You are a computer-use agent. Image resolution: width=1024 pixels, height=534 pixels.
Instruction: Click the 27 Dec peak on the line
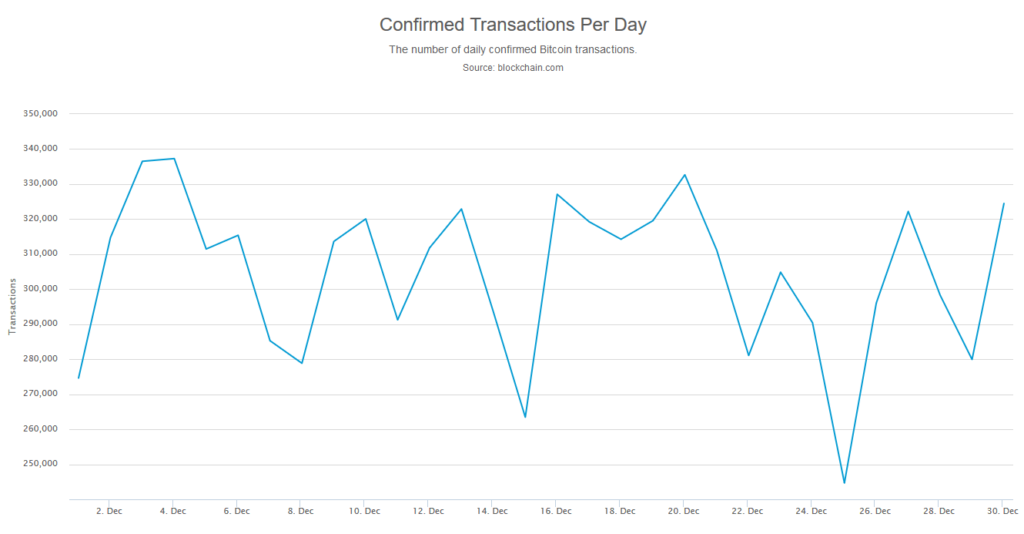[x=908, y=211]
